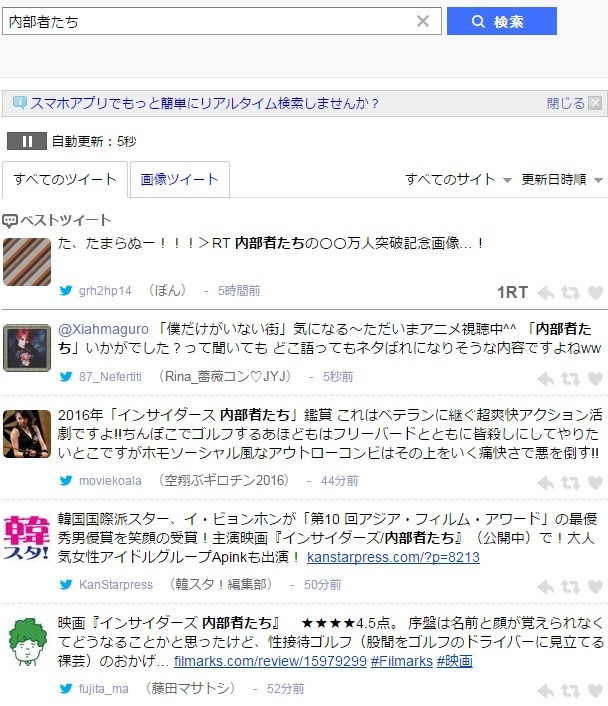The image size is (608, 706).
Task: Like fujita_ma's tweet
Action: coord(595,691)
